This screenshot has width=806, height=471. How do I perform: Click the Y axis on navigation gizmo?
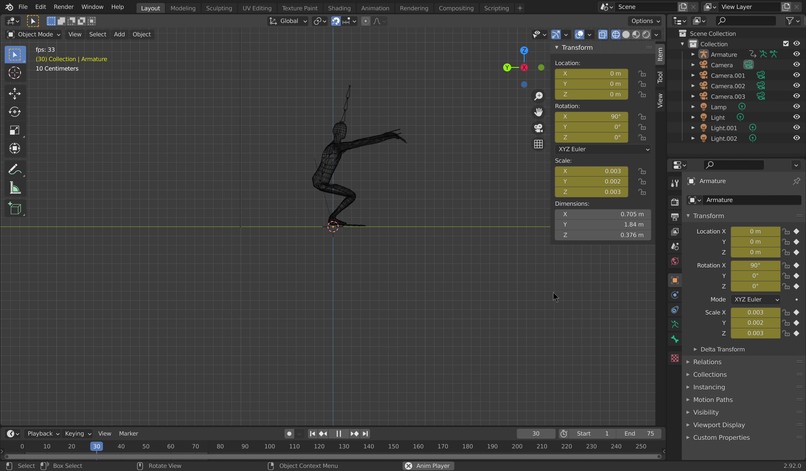(507, 67)
